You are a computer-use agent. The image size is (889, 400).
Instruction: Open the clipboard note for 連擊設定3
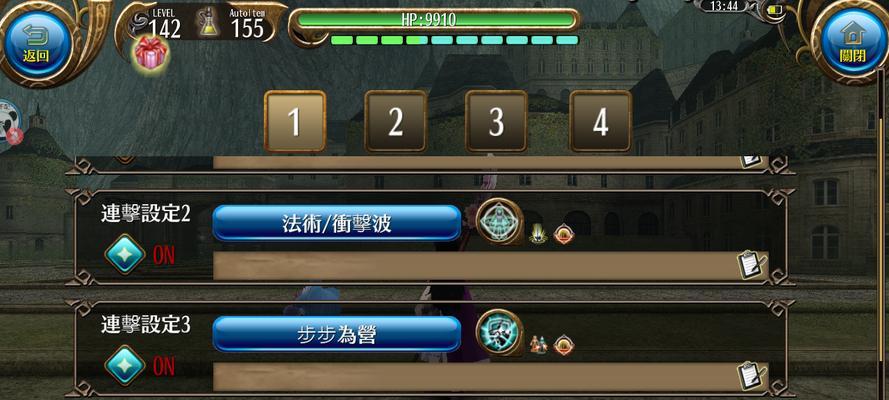(x=751, y=376)
